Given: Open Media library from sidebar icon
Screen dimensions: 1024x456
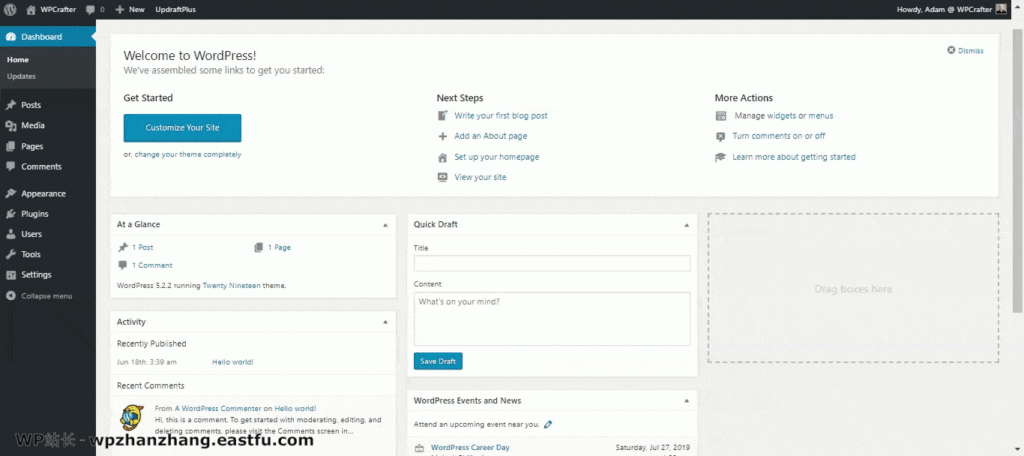Looking at the screenshot, I should pos(11,126).
